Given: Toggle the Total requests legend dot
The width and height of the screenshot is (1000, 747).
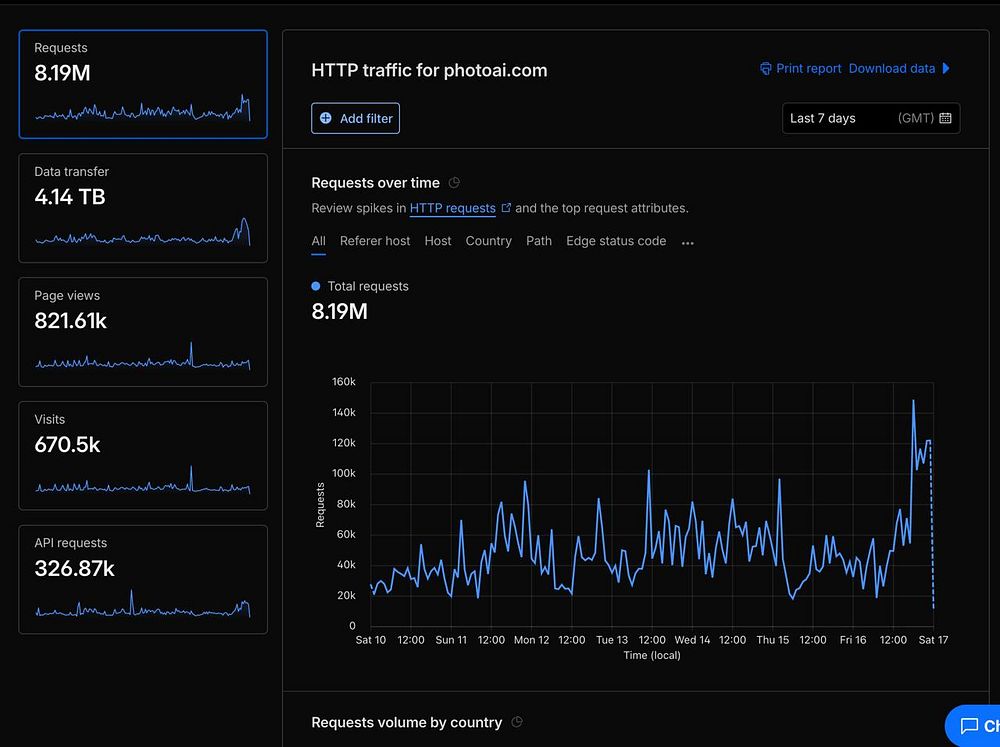Looking at the screenshot, I should point(317,286).
